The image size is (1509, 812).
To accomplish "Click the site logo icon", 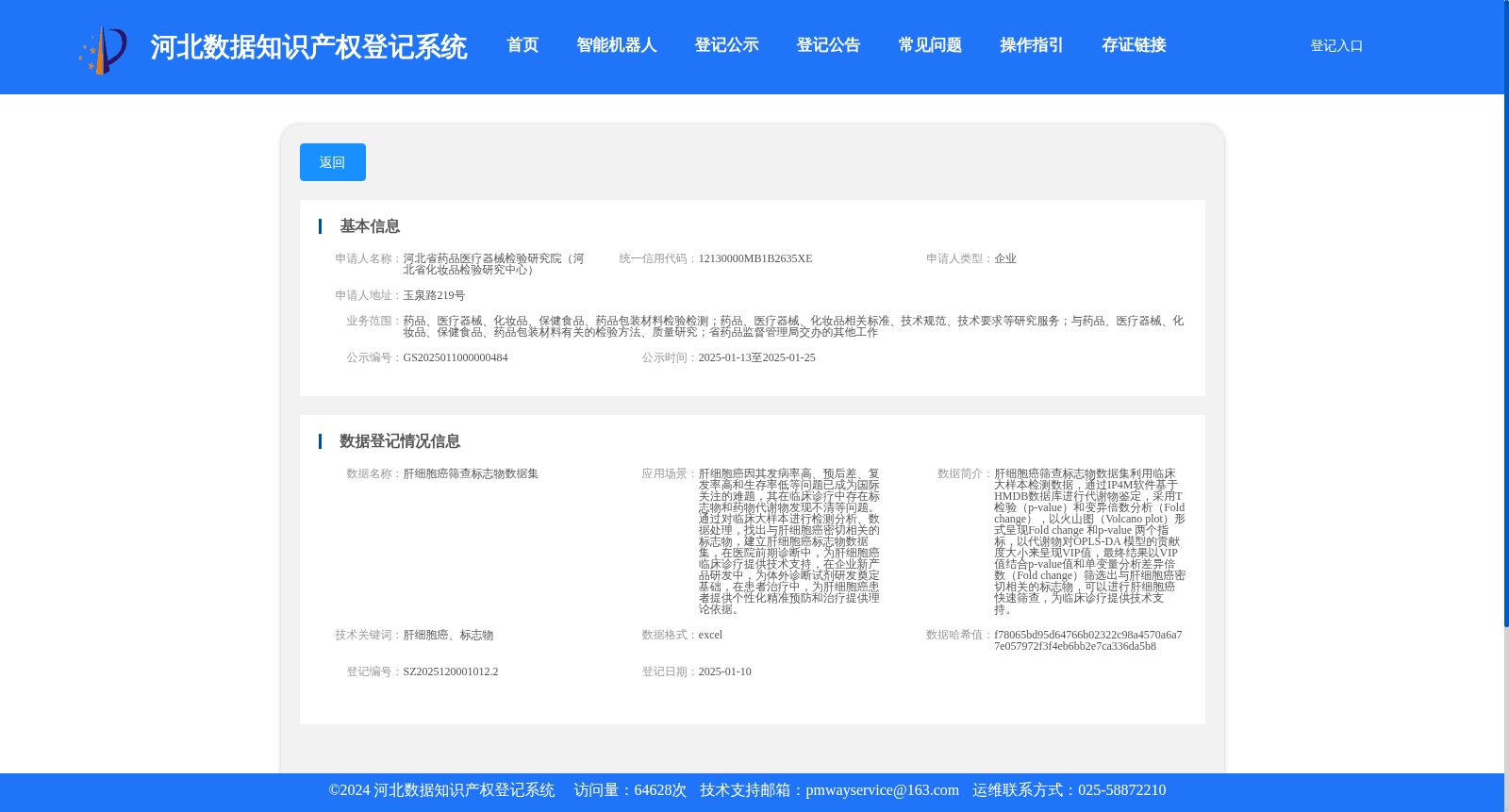I will [x=103, y=50].
